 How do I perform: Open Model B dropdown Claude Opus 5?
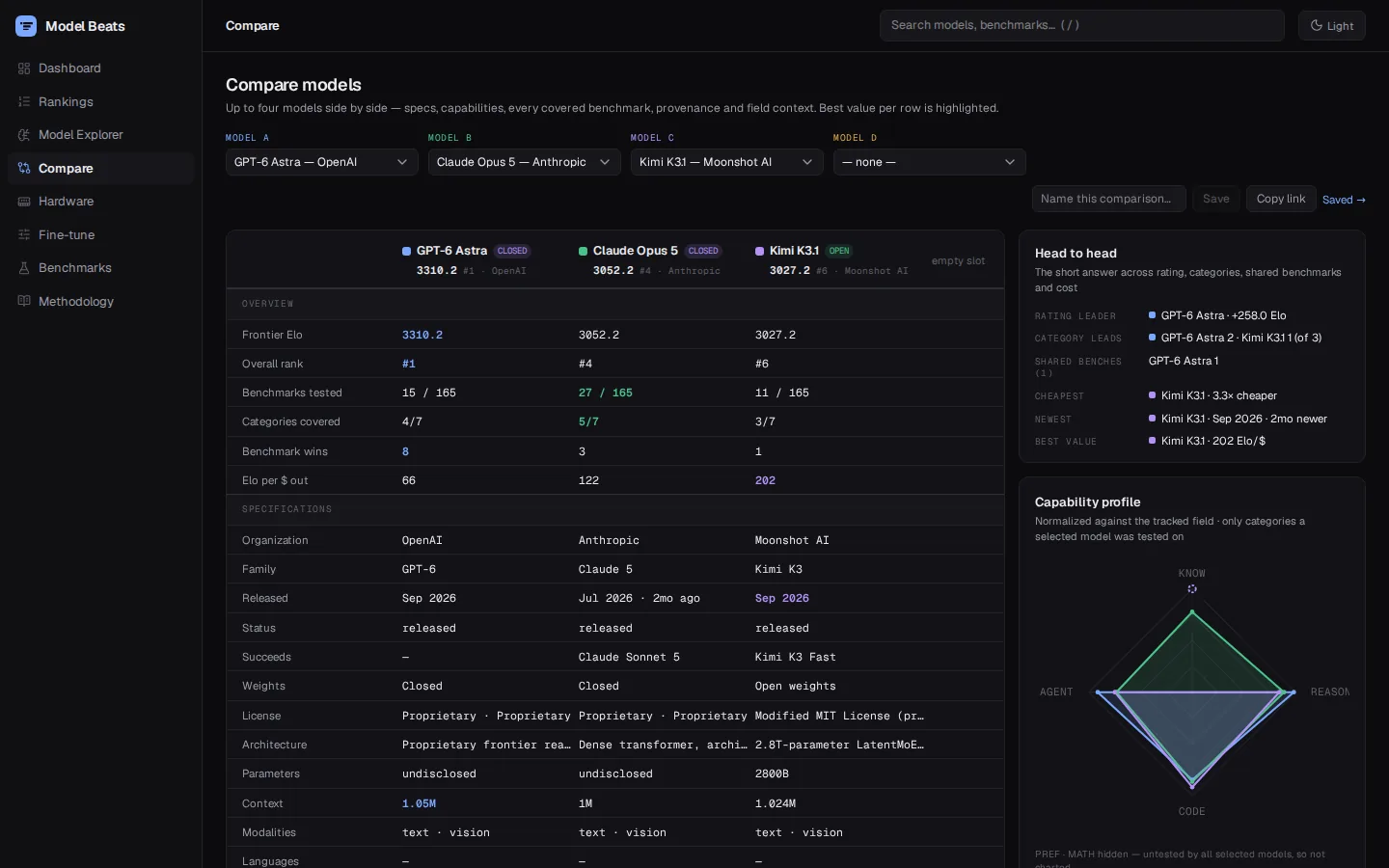click(x=525, y=162)
